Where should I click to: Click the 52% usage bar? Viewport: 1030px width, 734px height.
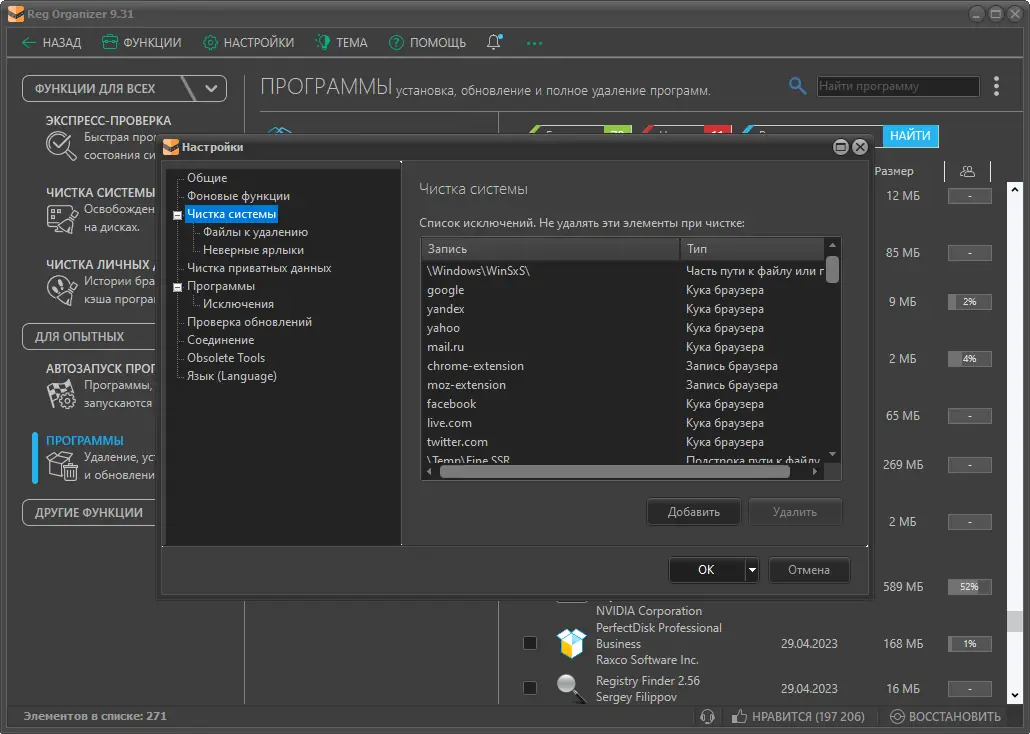point(970,587)
